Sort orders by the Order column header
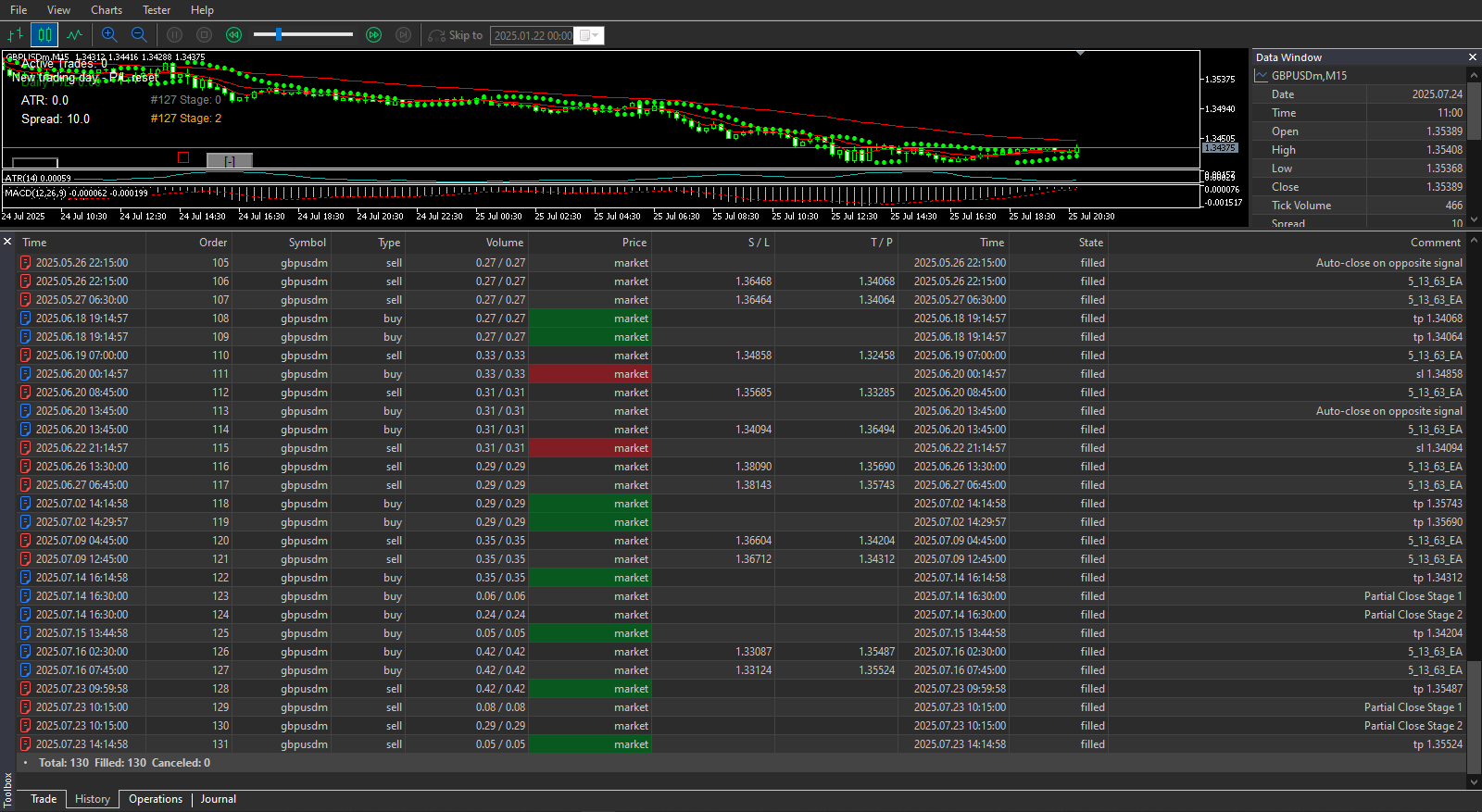1482x812 pixels. pos(189,243)
